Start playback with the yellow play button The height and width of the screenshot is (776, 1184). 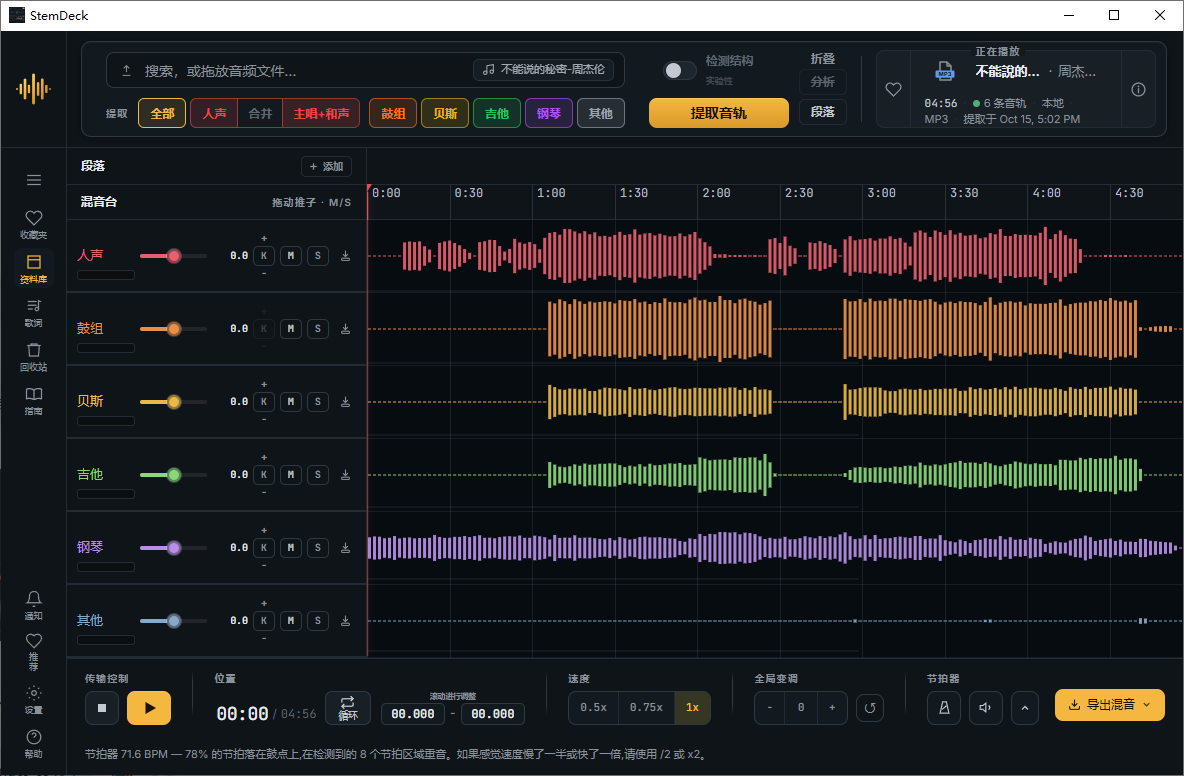[149, 708]
